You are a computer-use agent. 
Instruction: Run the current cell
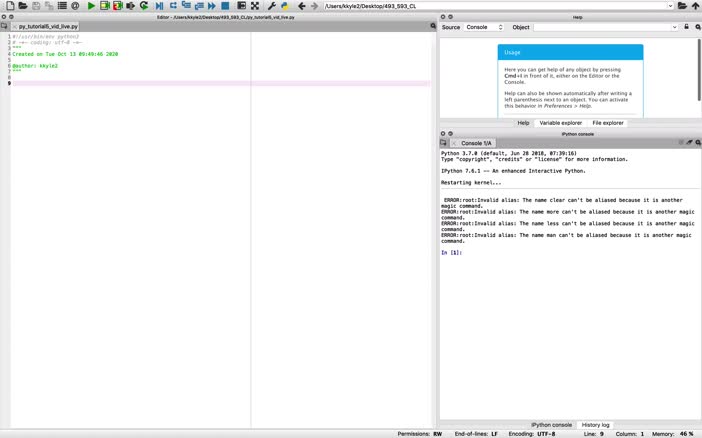(x=105, y=6)
